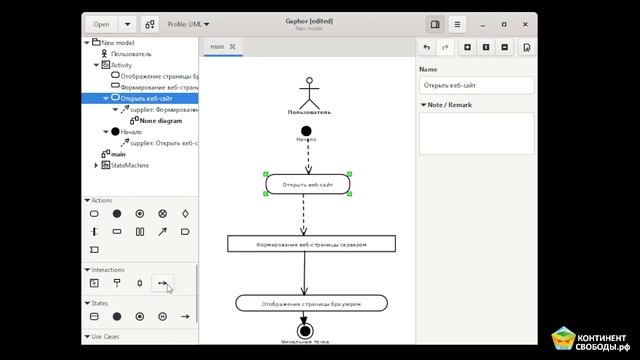This screenshot has width=640, height=360.
Task: Select the Пользователь actor on the canvas
Action: (x=309, y=96)
